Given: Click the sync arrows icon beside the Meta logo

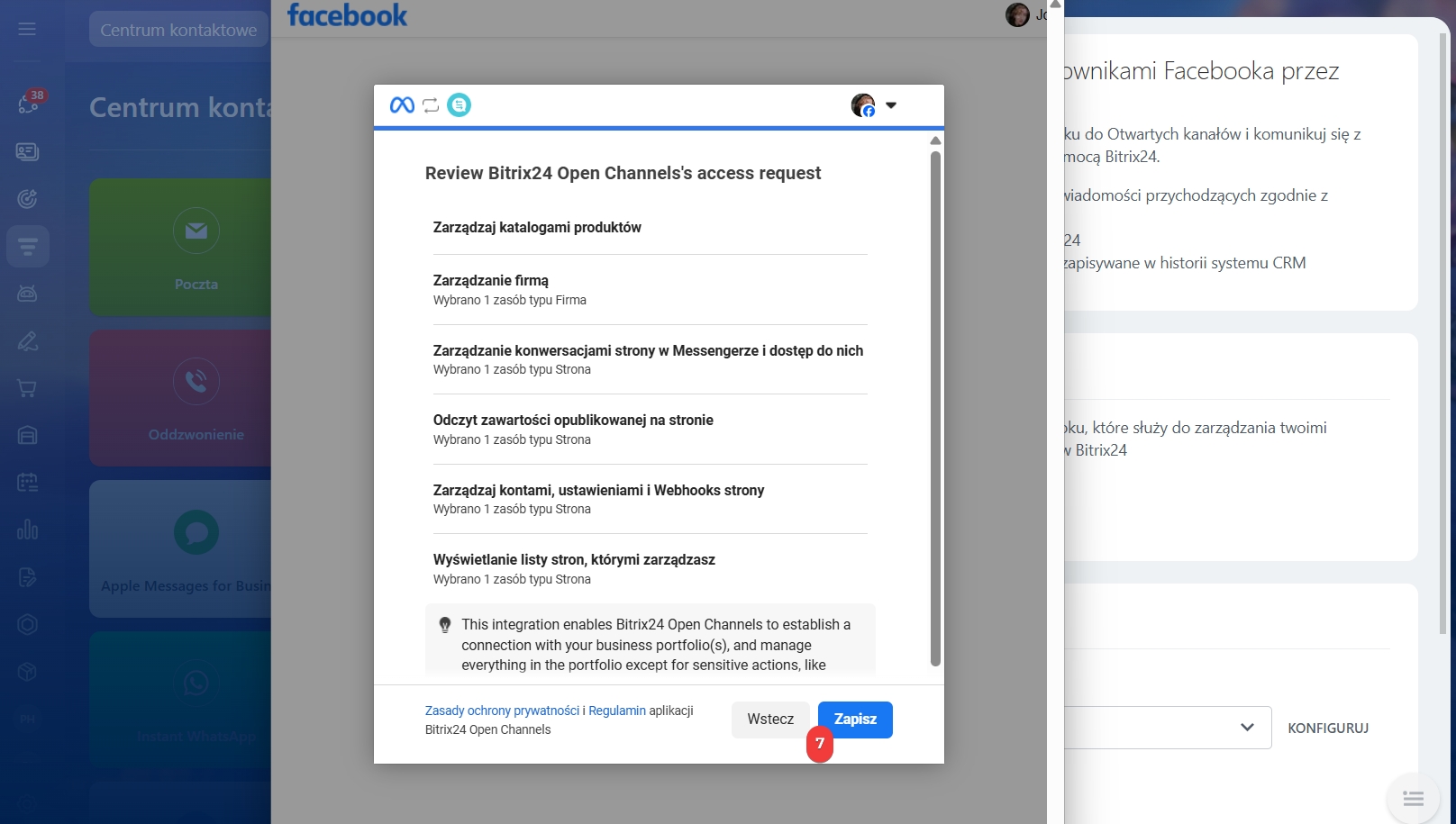Looking at the screenshot, I should [431, 105].
